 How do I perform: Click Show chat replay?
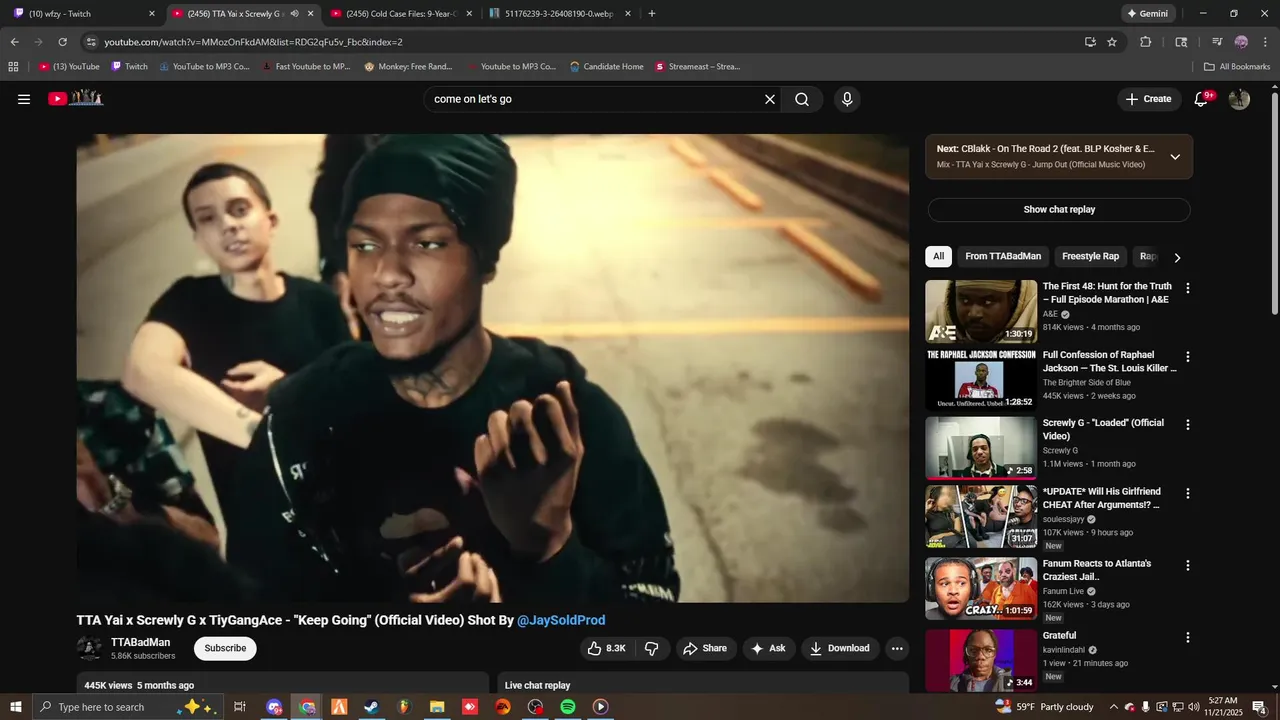pyautogui.click(x=1059, y=210)
